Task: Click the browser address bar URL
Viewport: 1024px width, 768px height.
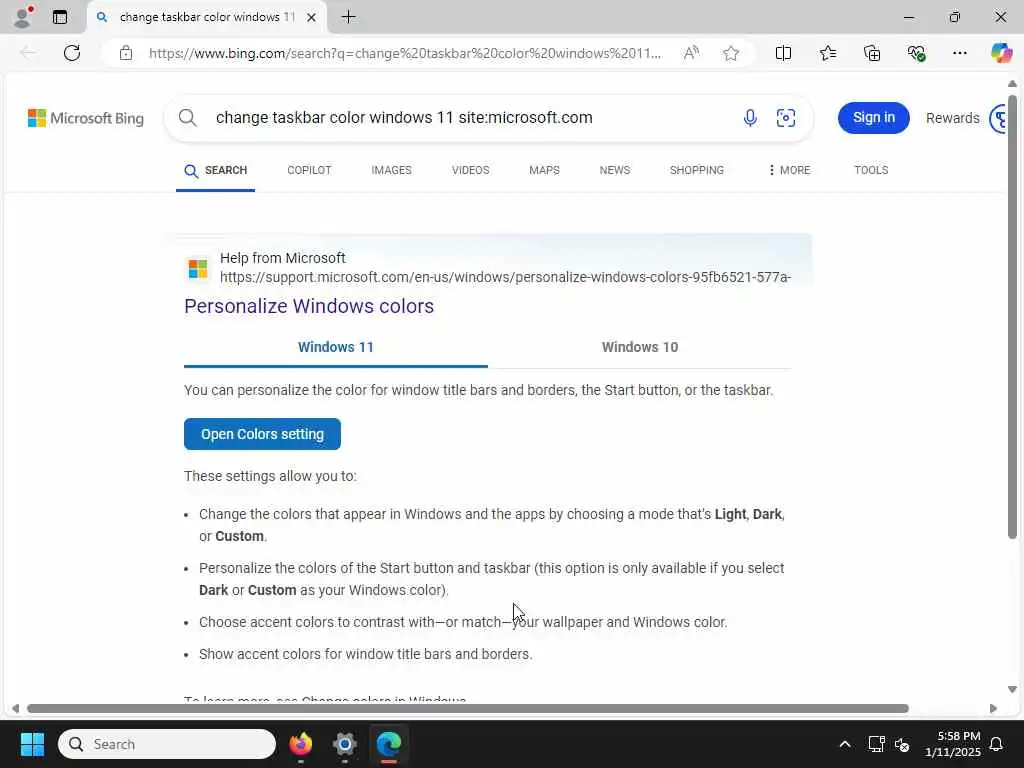Action: 405,53
